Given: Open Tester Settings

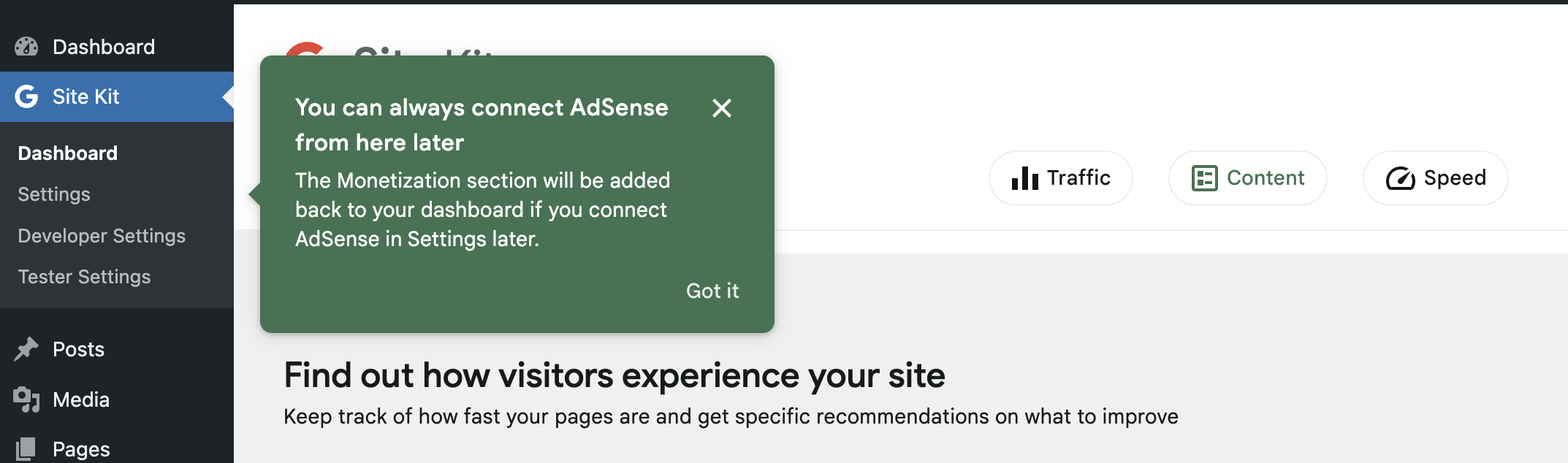Looking at the screenshot, I should tap(84, 276).
